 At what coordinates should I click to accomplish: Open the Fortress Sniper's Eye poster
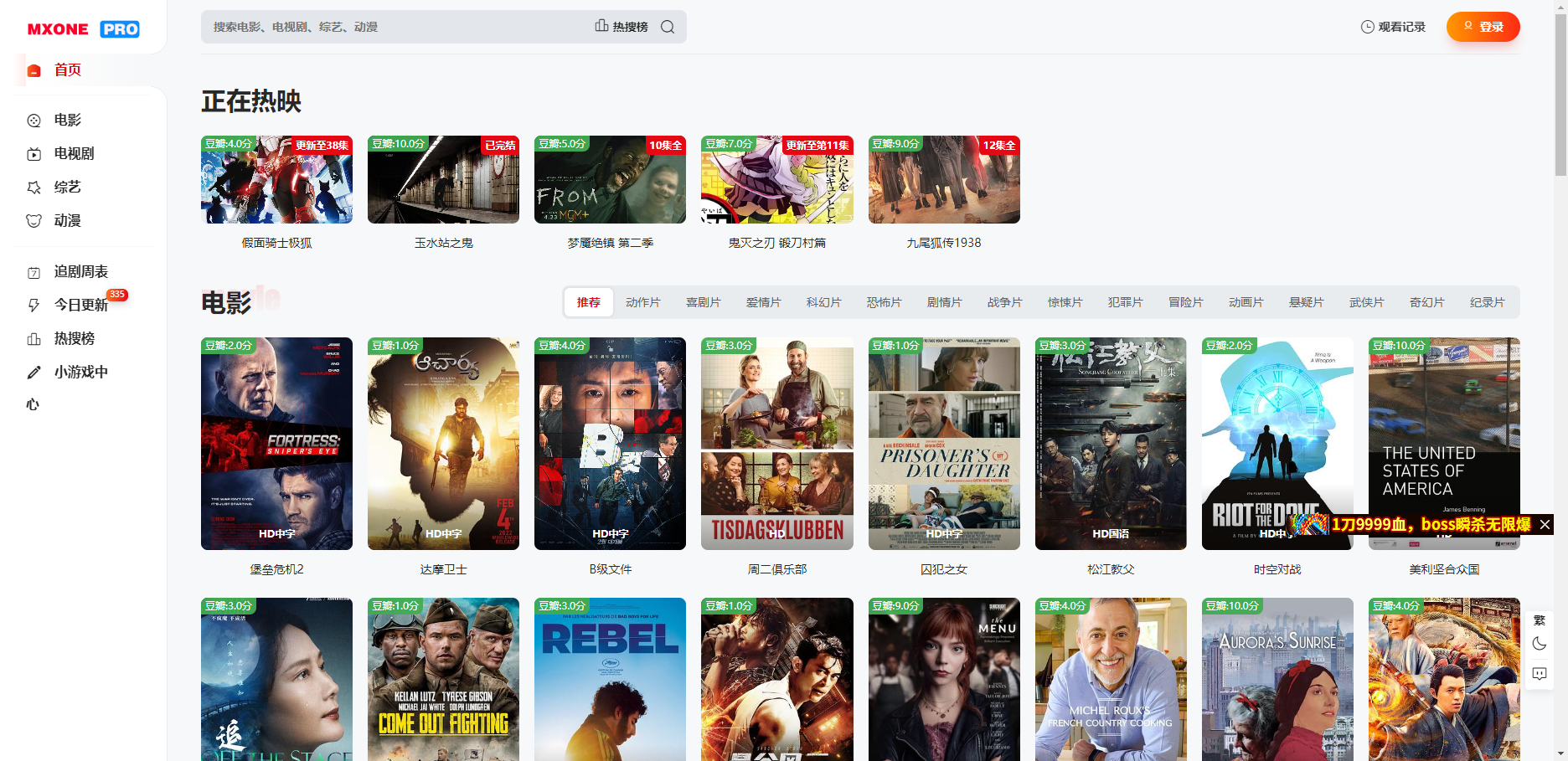tap(276, 444)
